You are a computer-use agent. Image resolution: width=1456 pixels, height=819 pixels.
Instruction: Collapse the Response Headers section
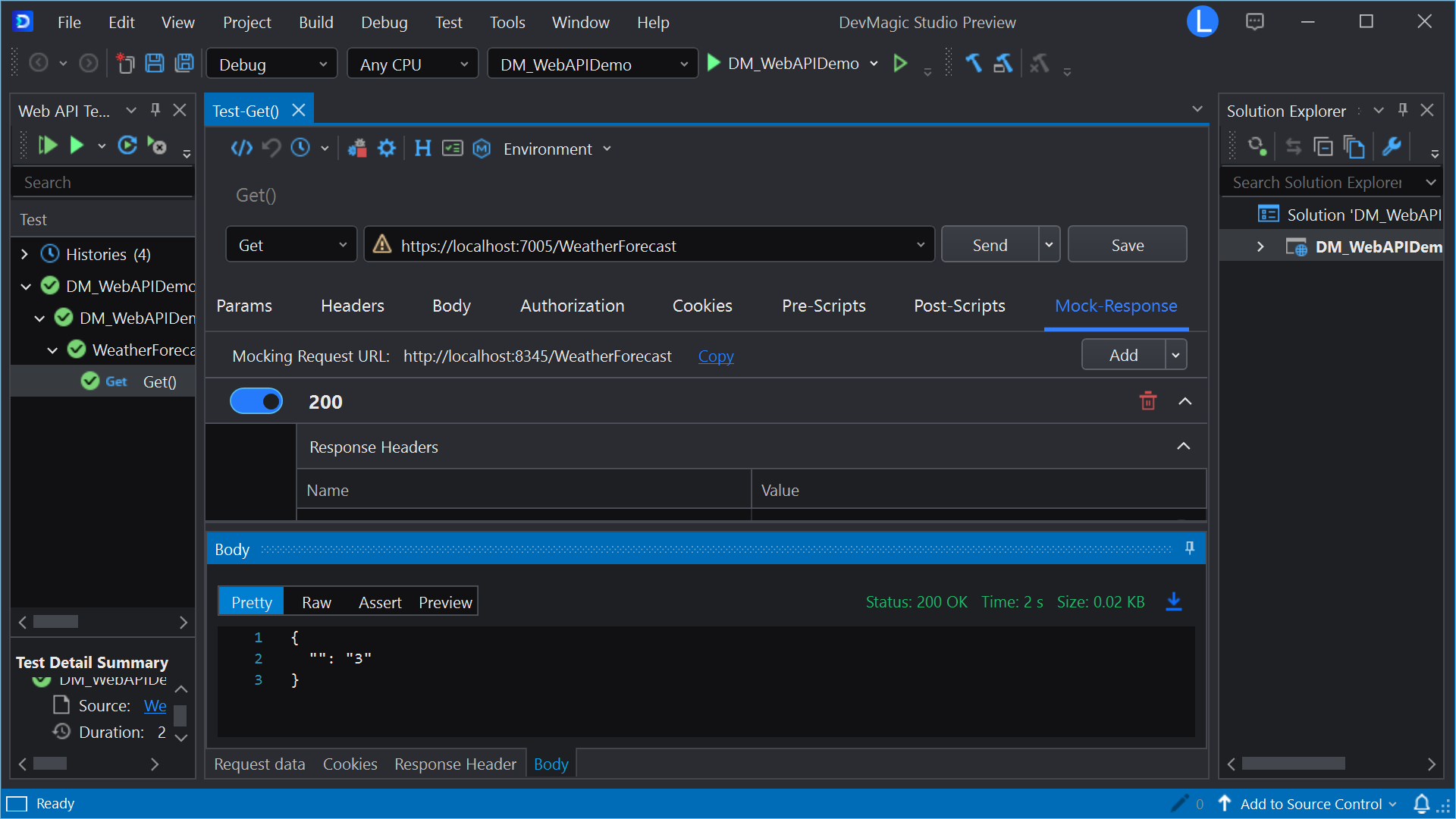(1183, 447)
